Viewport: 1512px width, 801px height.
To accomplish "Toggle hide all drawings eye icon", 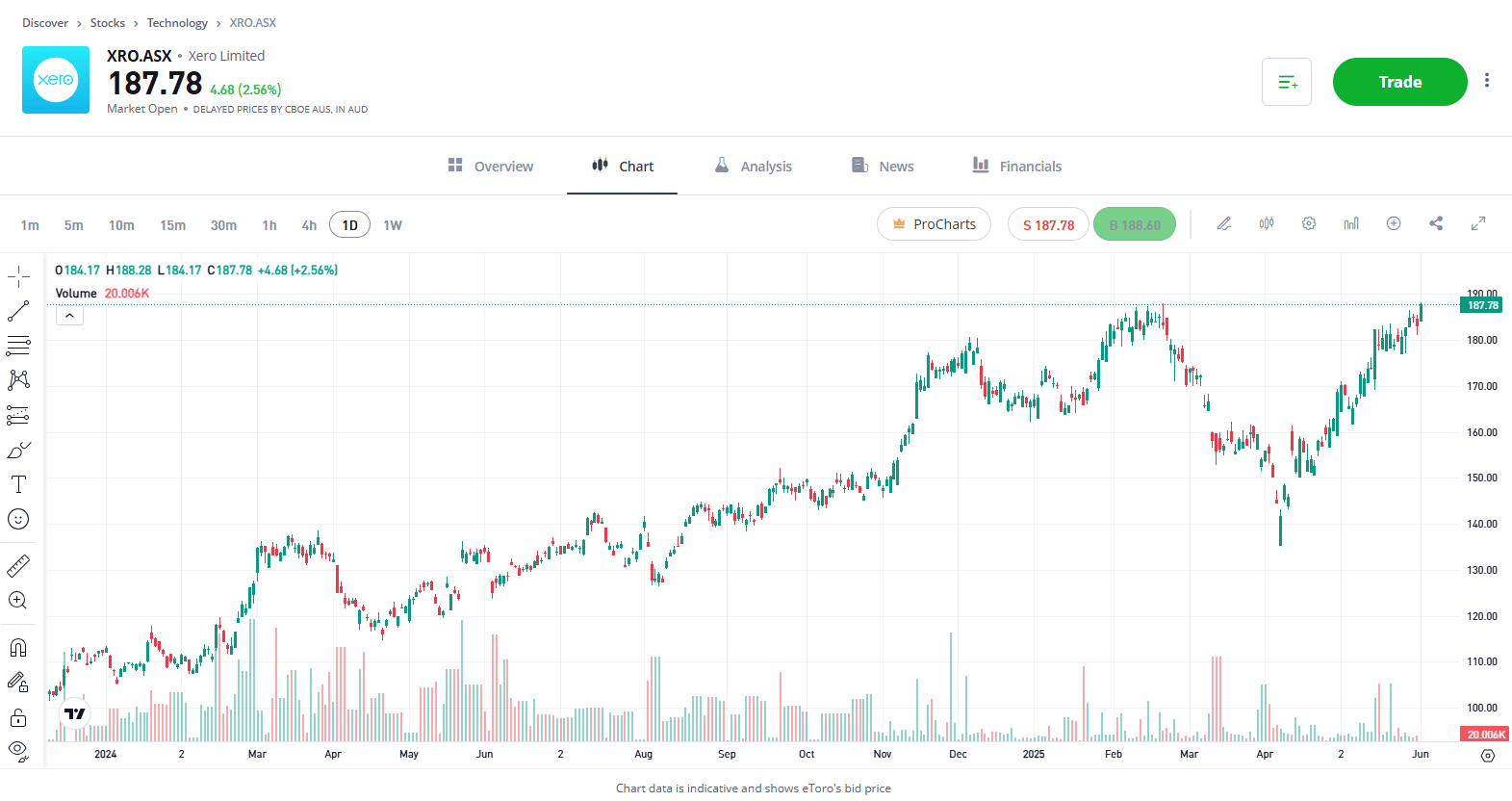I will click(x=18, y=750).
